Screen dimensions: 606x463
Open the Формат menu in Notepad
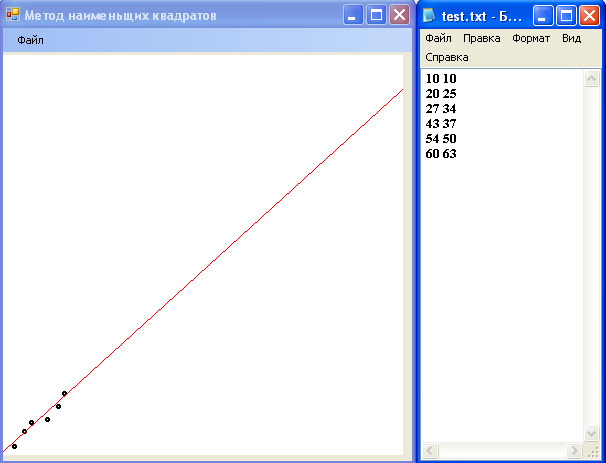click(531, 38)
